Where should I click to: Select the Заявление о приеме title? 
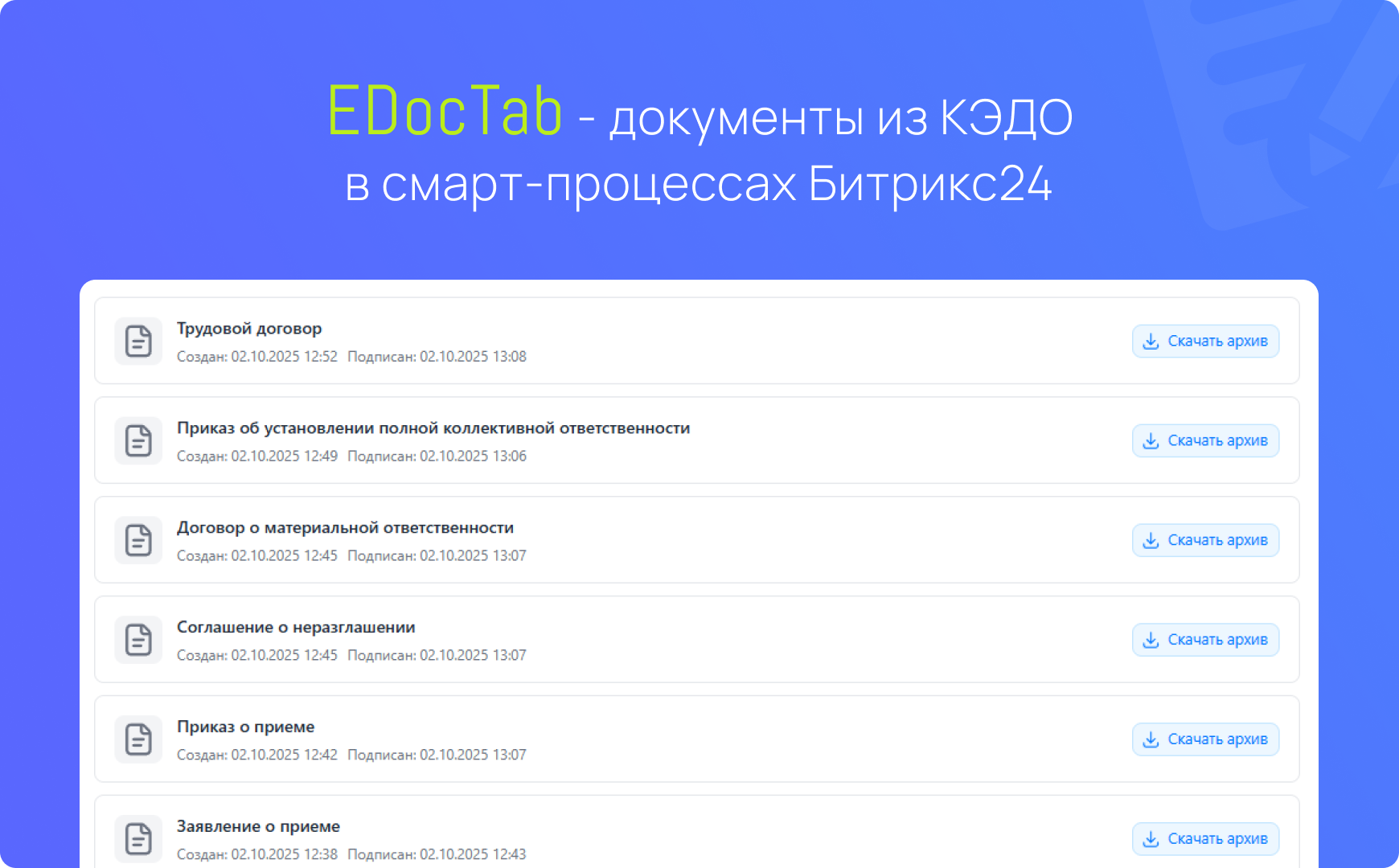point(258,827)
